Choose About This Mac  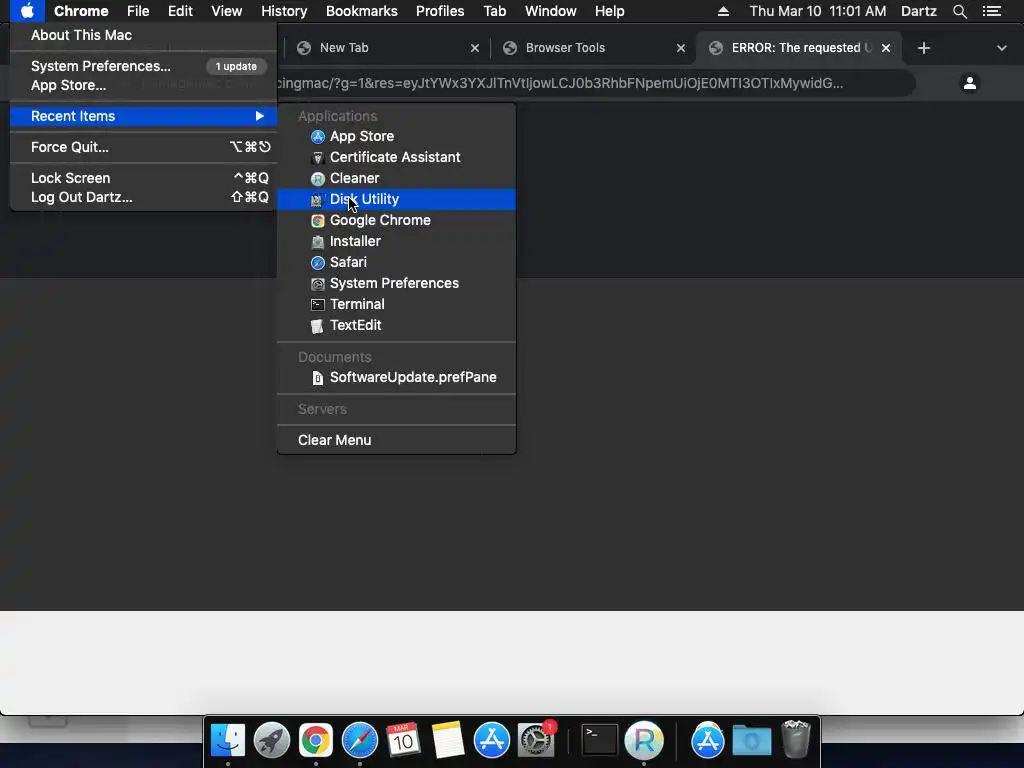tap(144, 35)
